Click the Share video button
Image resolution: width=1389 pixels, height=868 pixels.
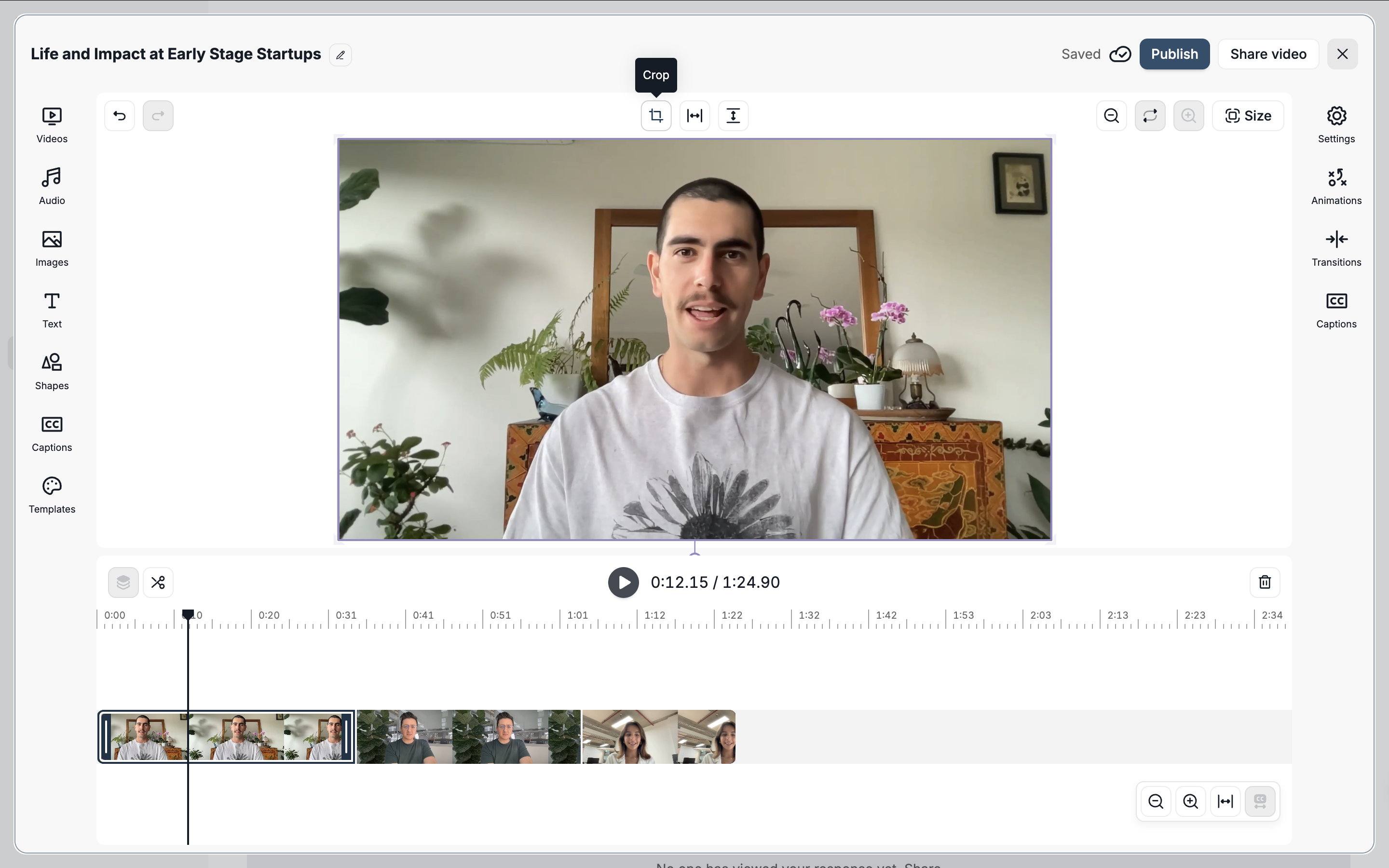(1268, 54)
